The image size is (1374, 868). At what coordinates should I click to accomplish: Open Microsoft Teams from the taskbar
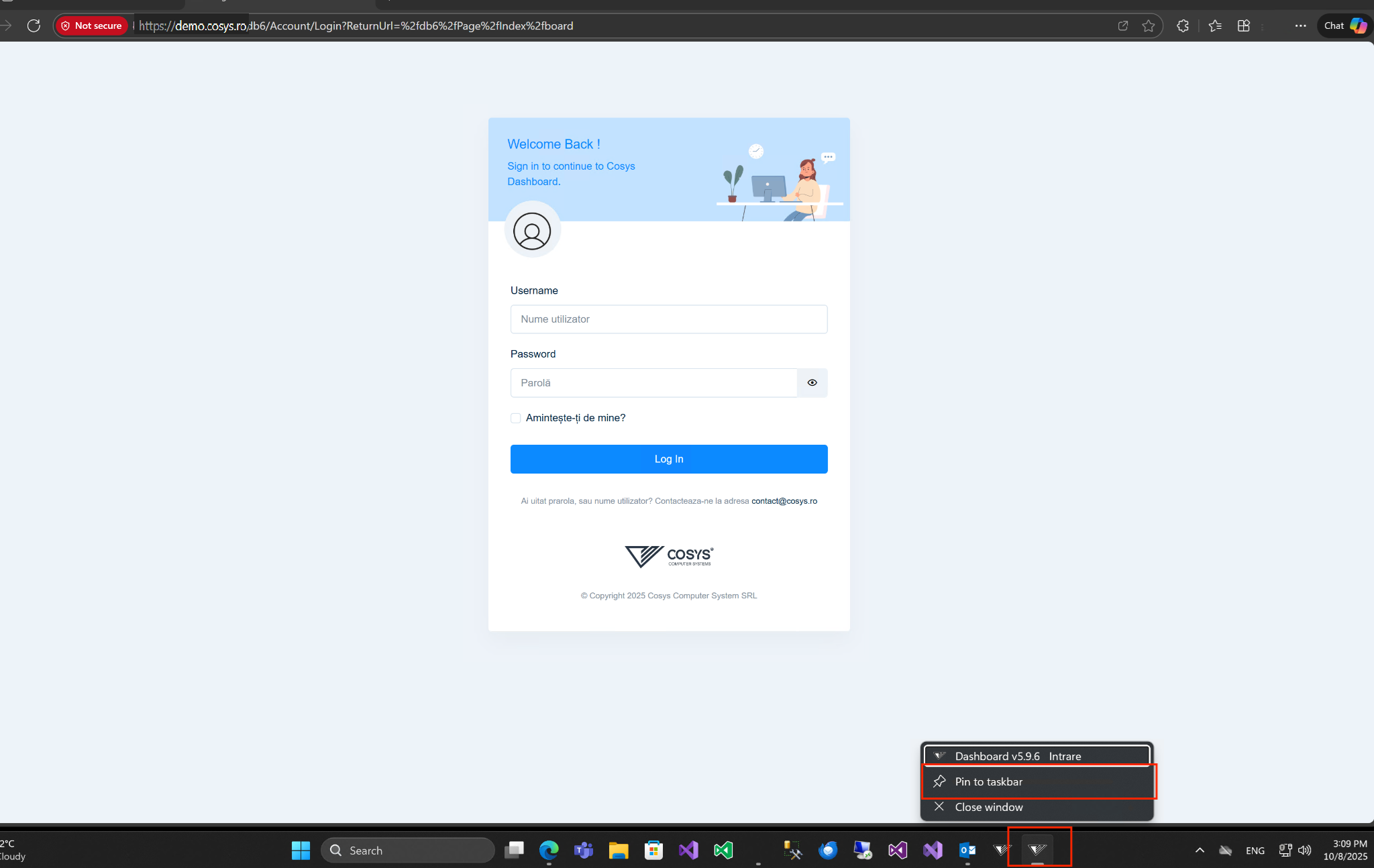pyautogui.click(x=584, y=851)
